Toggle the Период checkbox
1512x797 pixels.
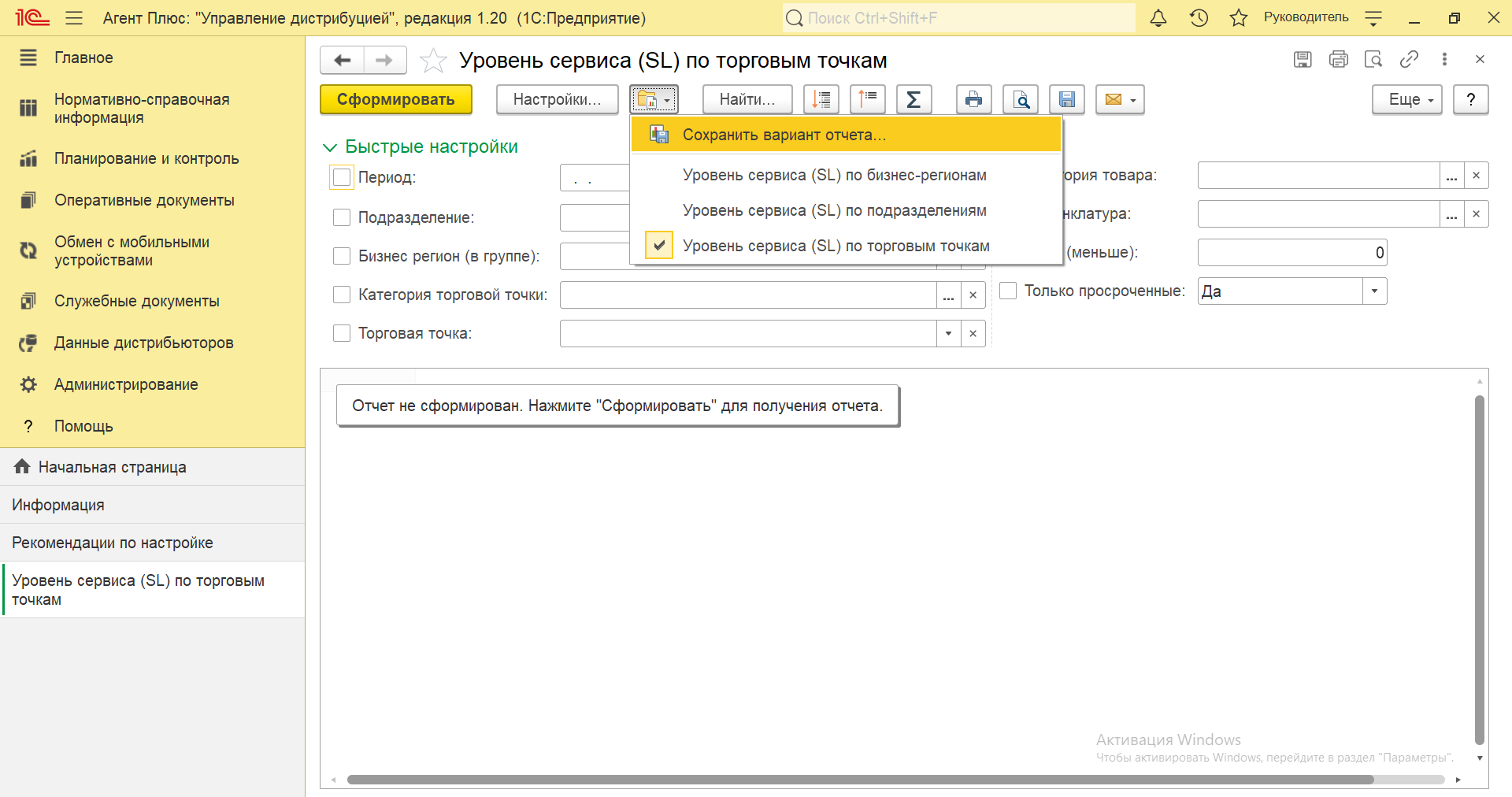pos(342,177)
